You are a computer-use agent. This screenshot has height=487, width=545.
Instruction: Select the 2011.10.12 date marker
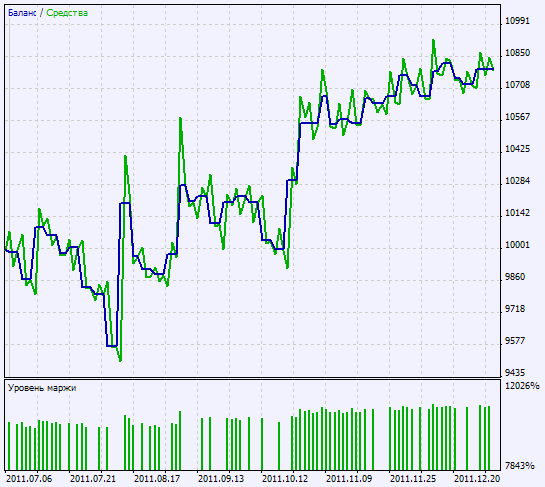(285, 479)
